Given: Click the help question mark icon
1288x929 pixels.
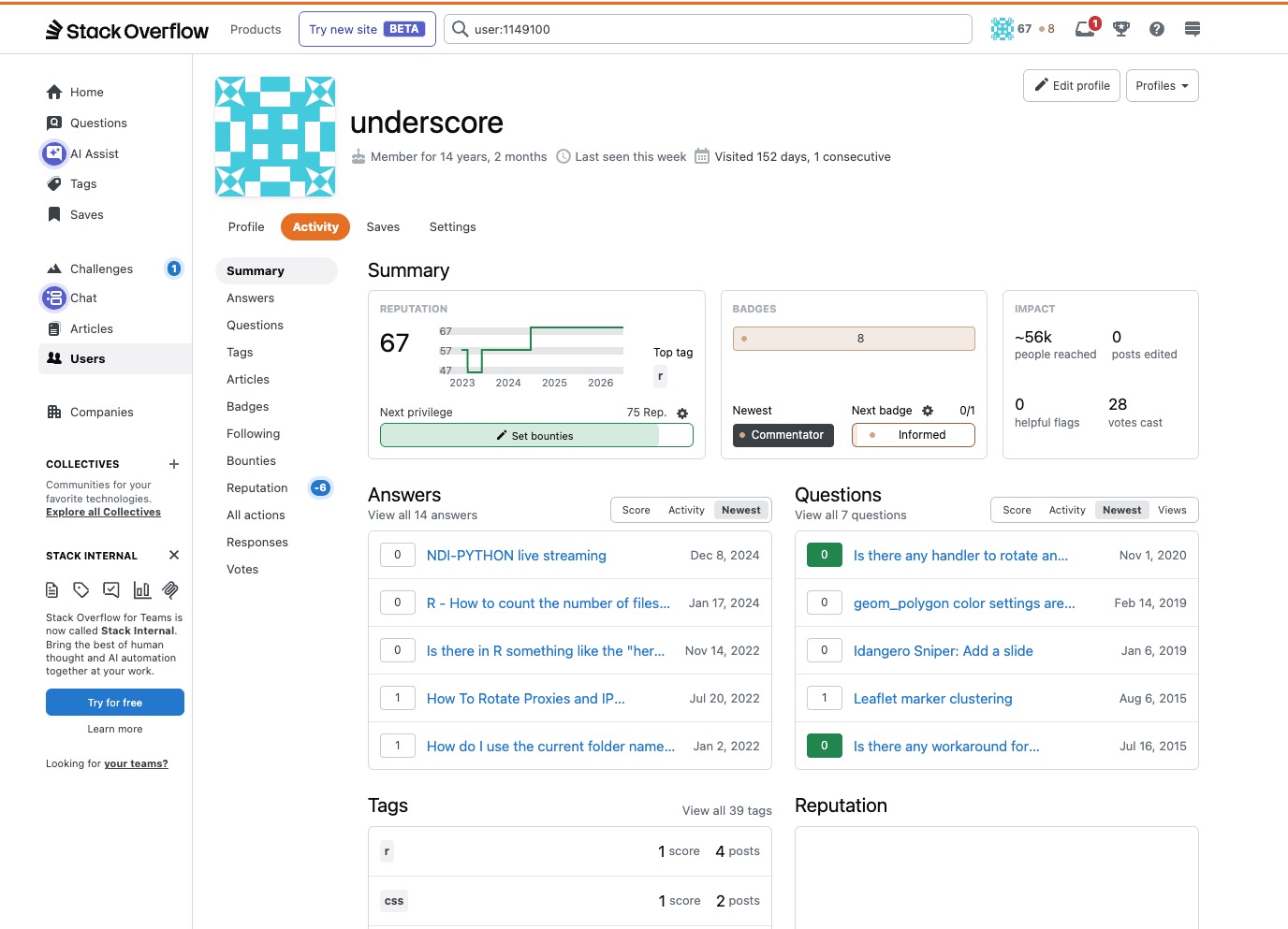Looking at the screenshot, I should point(1157,29).
